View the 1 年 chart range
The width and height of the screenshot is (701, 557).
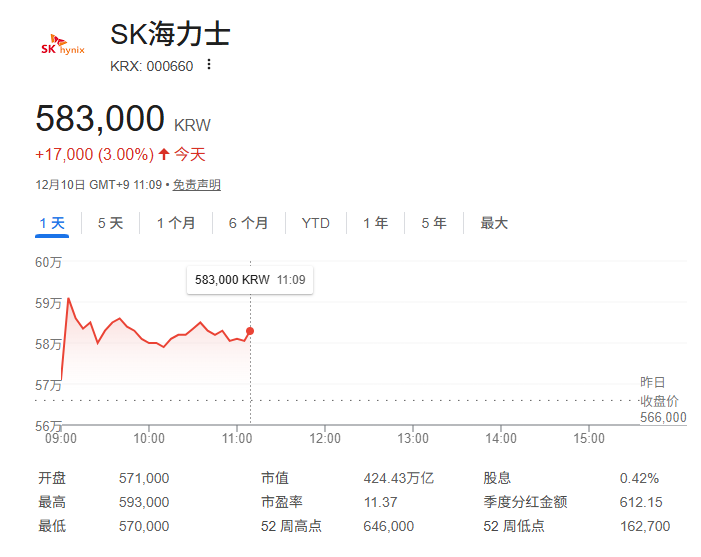click(375, 223)
